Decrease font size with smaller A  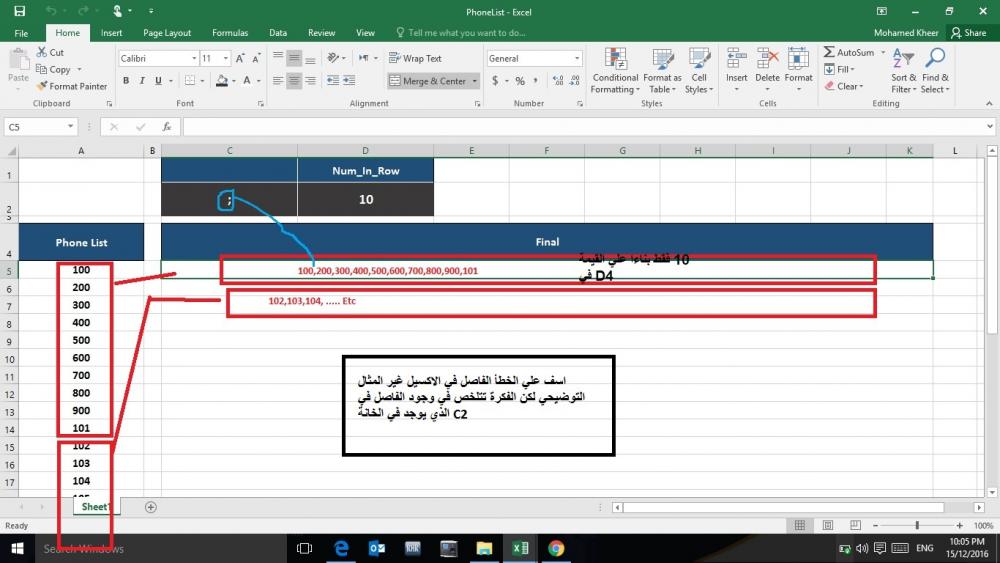[256, 58]
